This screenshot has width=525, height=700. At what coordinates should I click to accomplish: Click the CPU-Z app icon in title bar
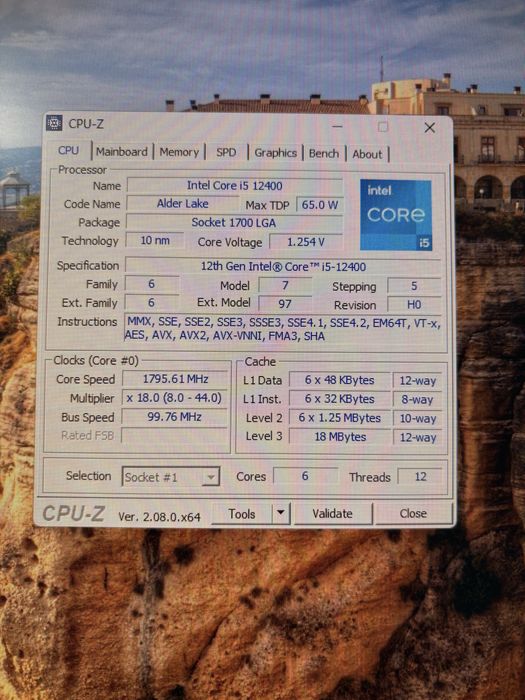(54, 123)
